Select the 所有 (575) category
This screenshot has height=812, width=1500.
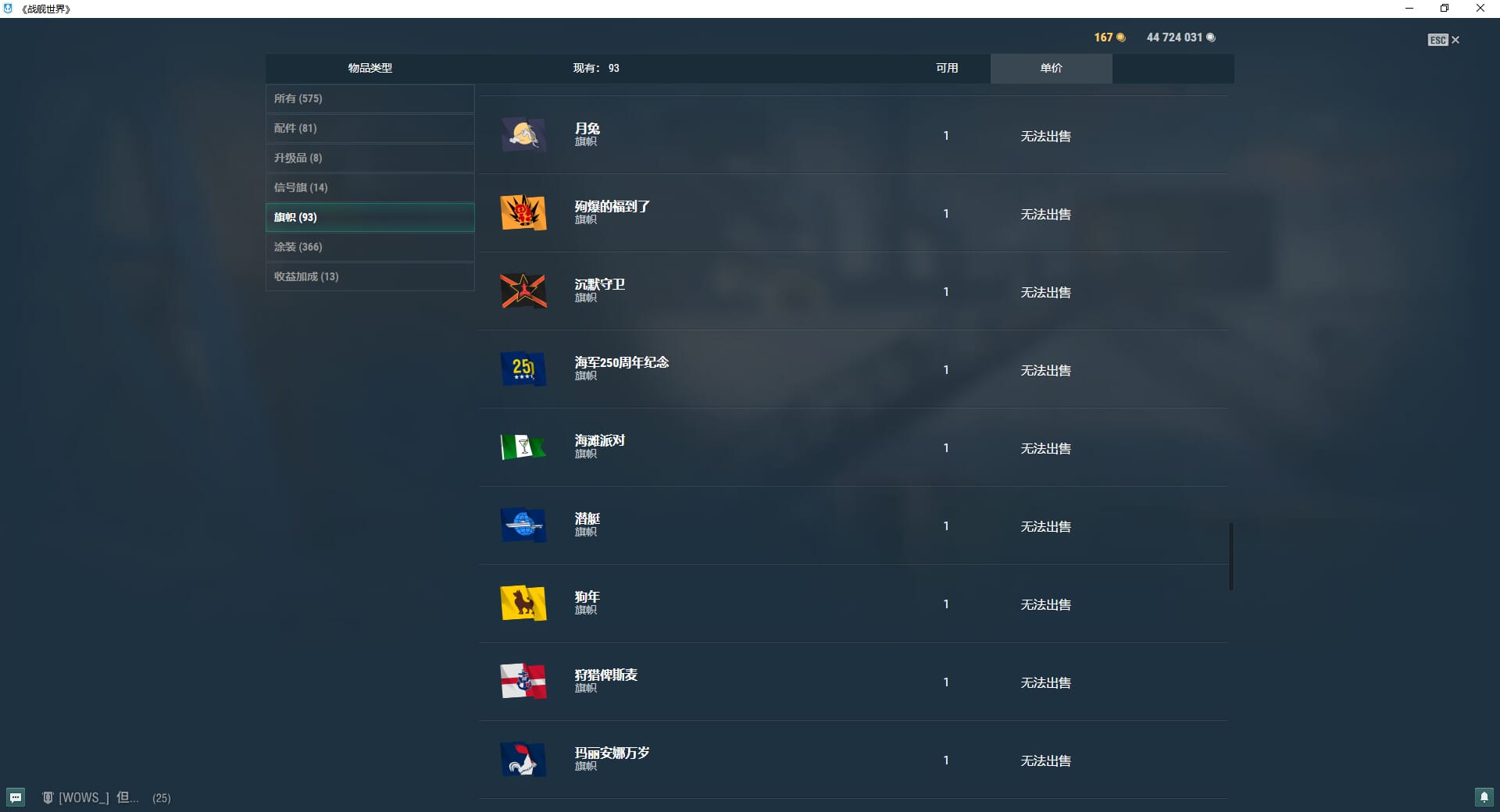(x=370, y=98)
